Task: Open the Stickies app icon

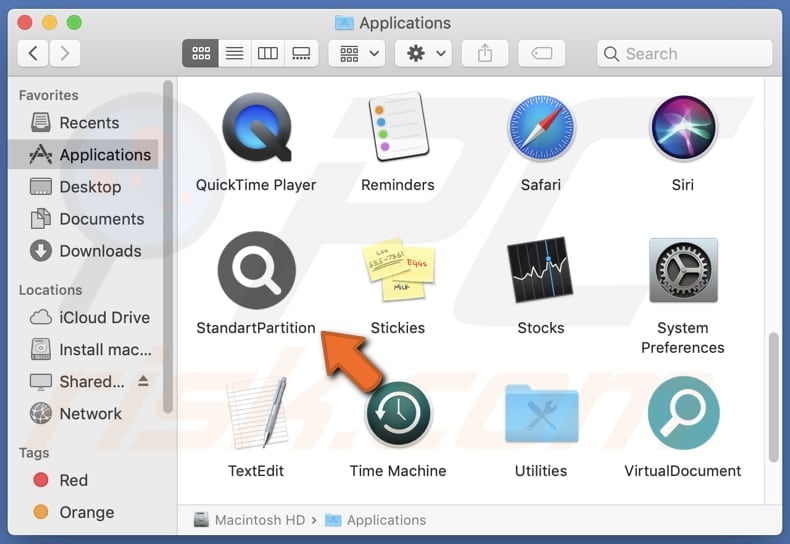Action: tap(398, 270)
